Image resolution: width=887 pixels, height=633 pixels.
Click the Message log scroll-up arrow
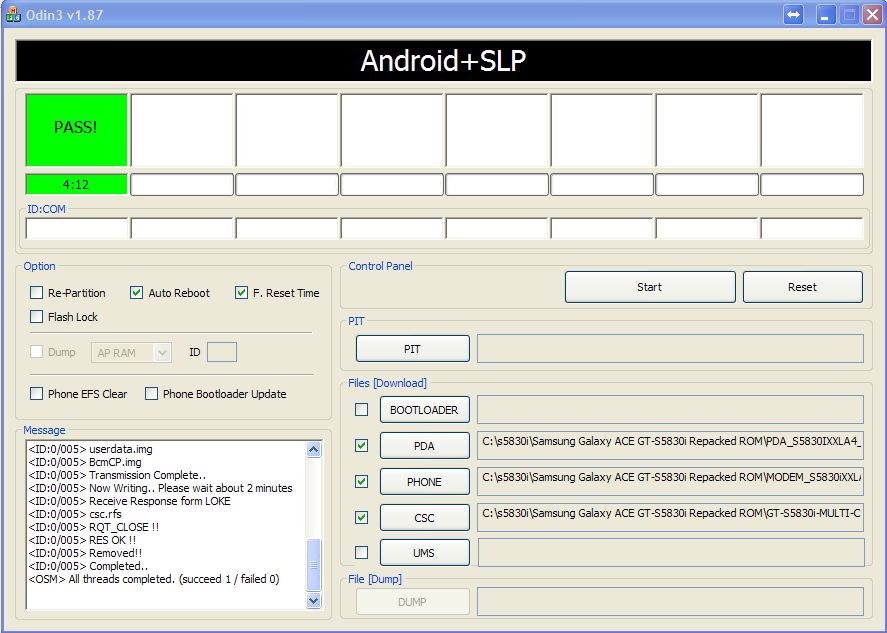coord(313,450)
